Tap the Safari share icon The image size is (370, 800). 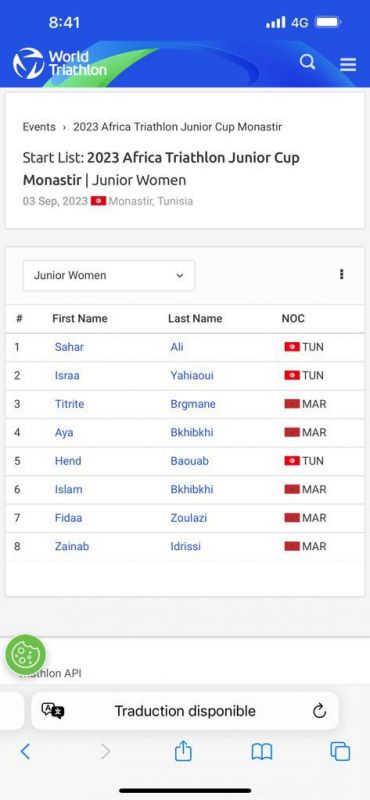coord(183,751)
